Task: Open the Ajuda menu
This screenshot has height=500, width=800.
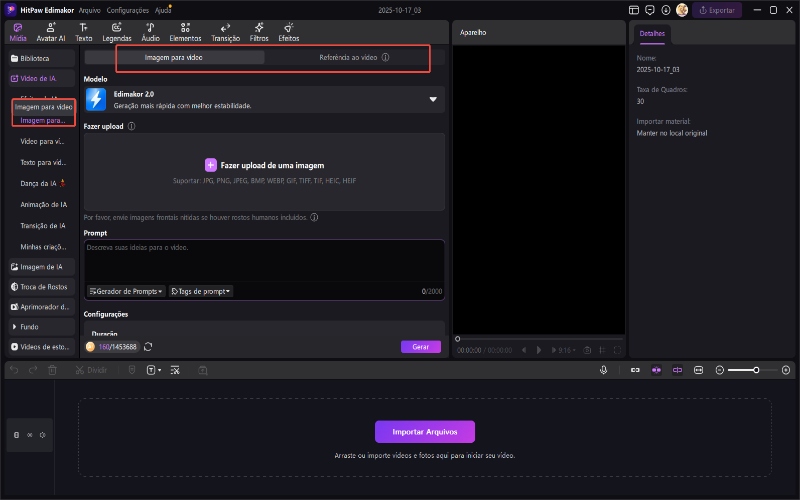Action: click(163, 10)
